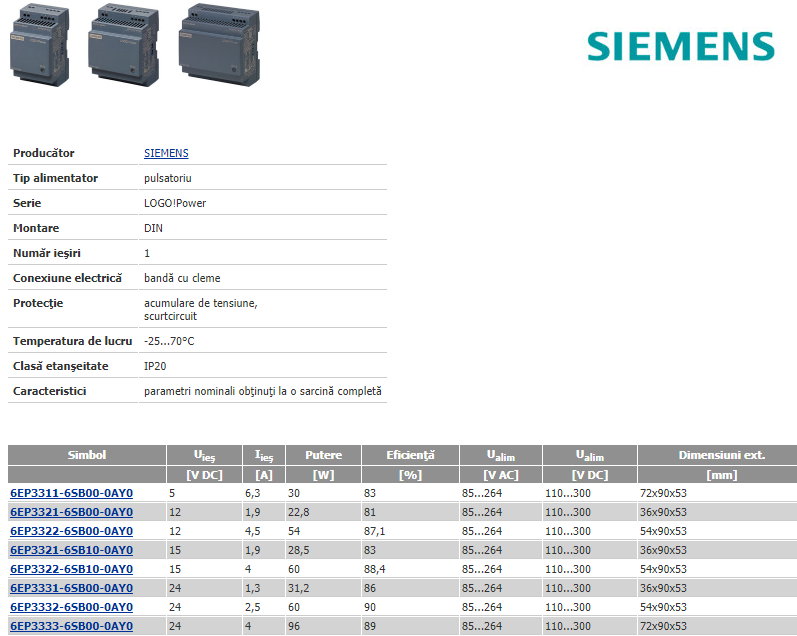
Task: Click efficiency value 90
Action: coord(370,608)
